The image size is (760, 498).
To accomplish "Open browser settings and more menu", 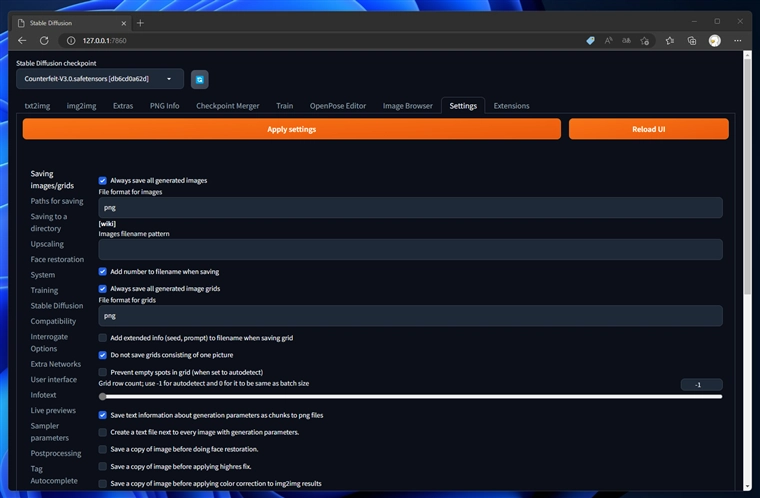I will [737, 41].
